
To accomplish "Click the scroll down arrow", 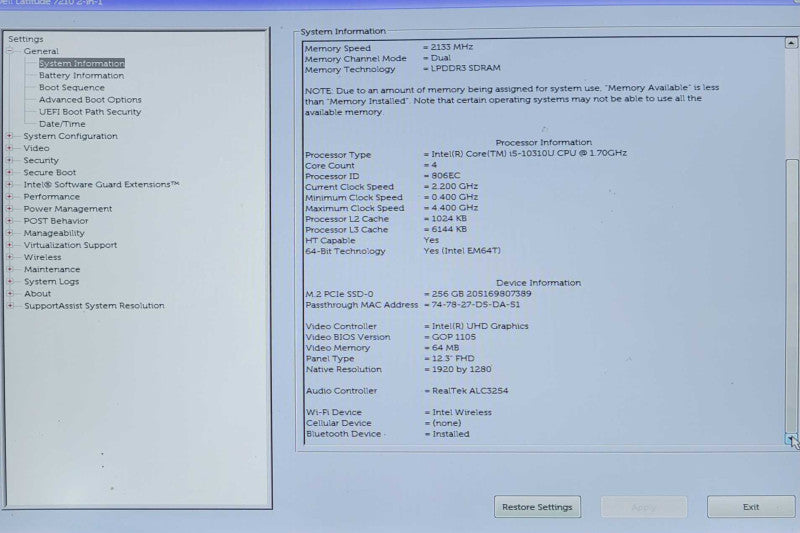I will [791, 439].
